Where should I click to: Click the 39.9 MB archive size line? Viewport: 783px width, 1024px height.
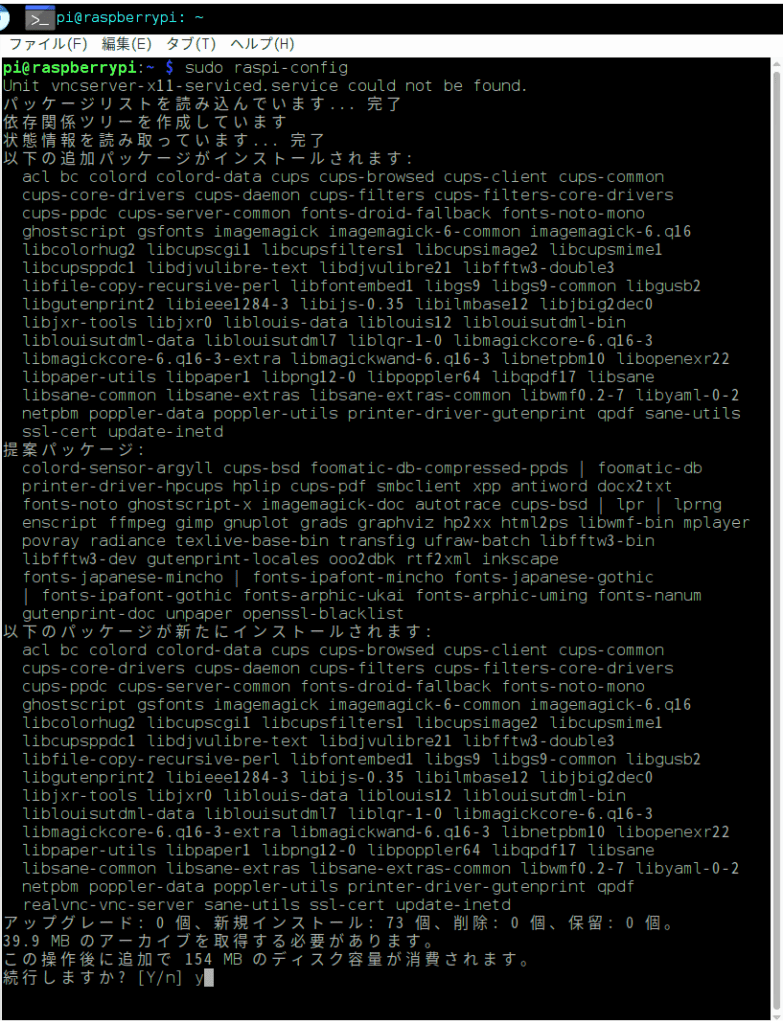[x=219, y=941]
